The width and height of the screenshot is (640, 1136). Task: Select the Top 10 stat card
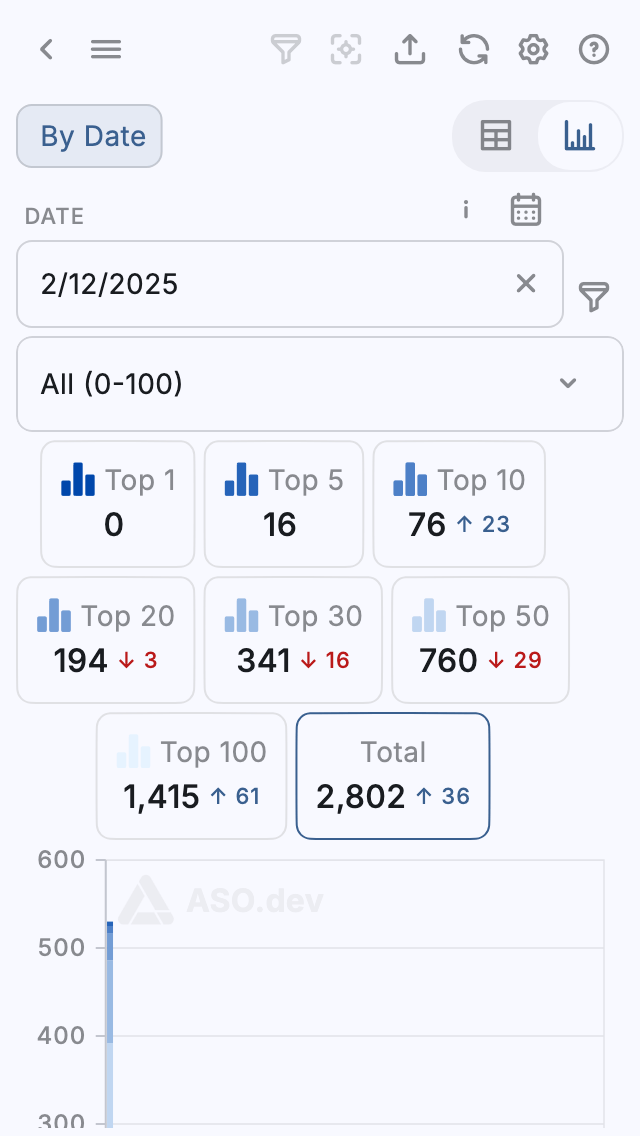pos(459,504)
